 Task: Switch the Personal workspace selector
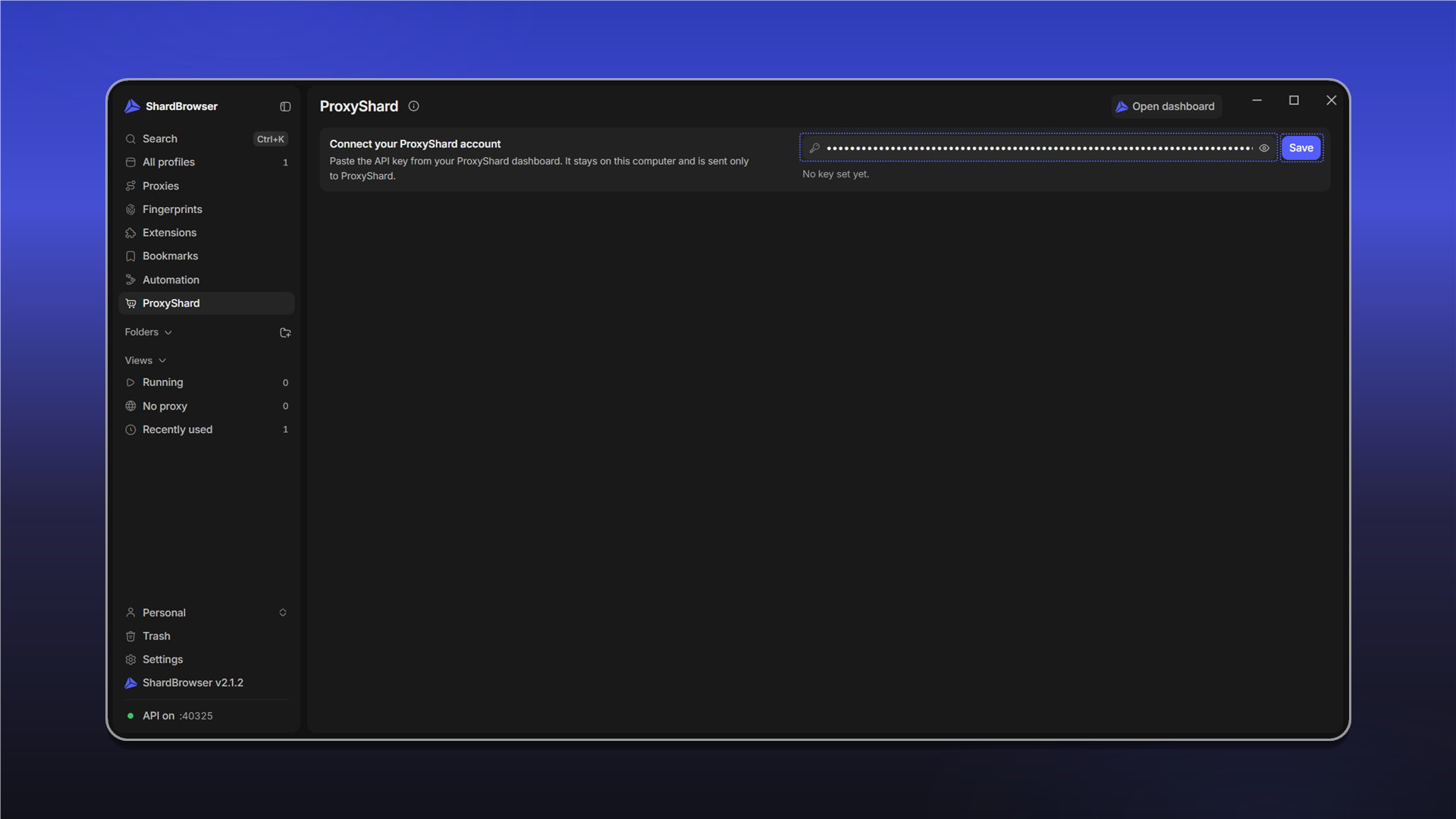(206, 613)
